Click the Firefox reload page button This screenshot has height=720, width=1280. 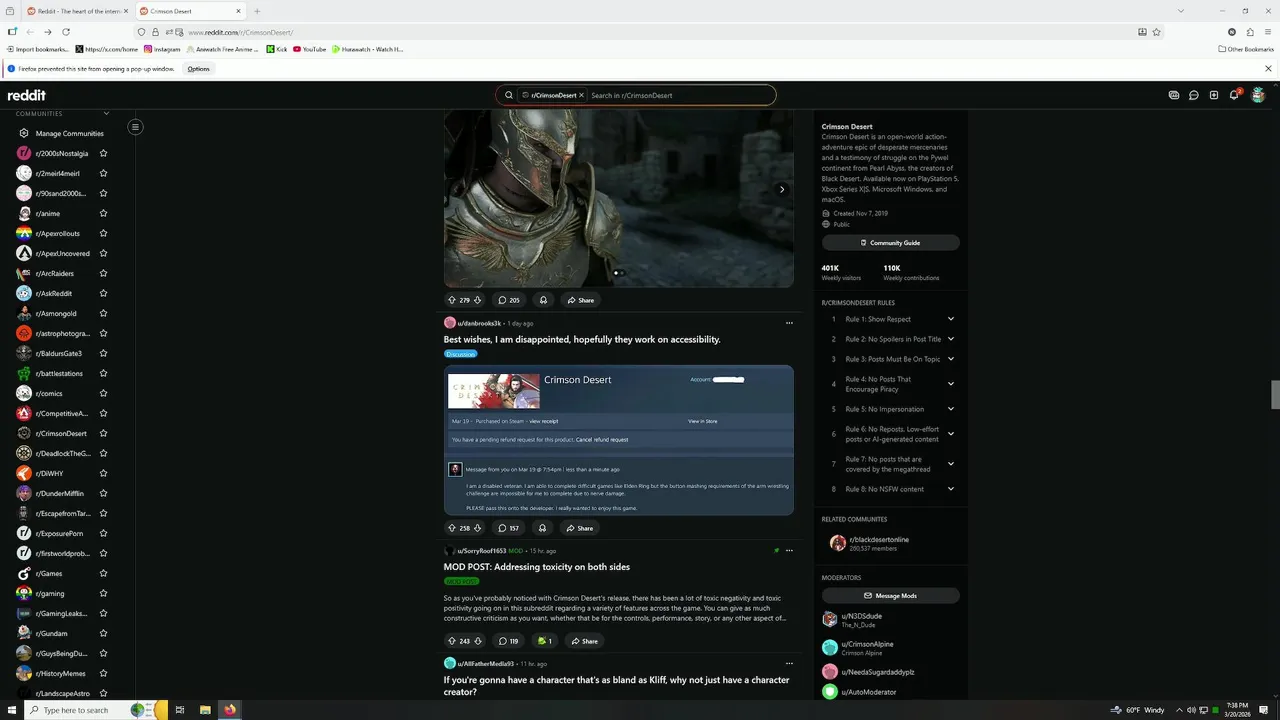click(66, 32)
